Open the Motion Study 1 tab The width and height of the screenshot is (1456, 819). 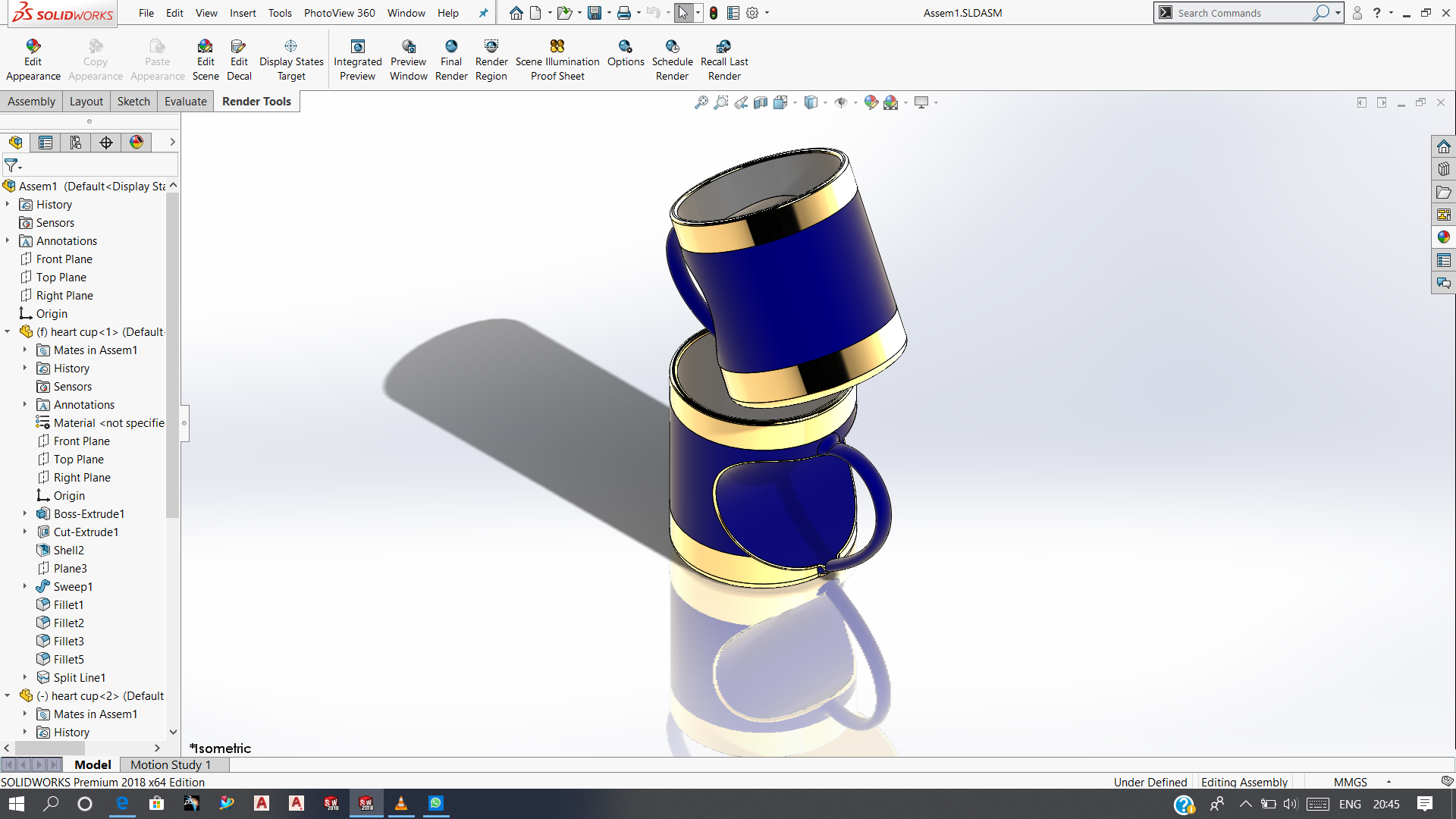tap(171, 764)
